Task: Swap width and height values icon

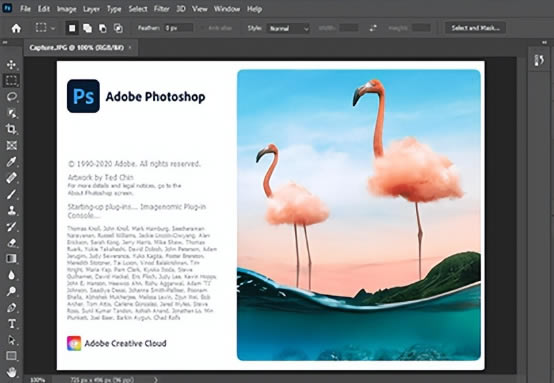Action: click(x=373, y=28)
